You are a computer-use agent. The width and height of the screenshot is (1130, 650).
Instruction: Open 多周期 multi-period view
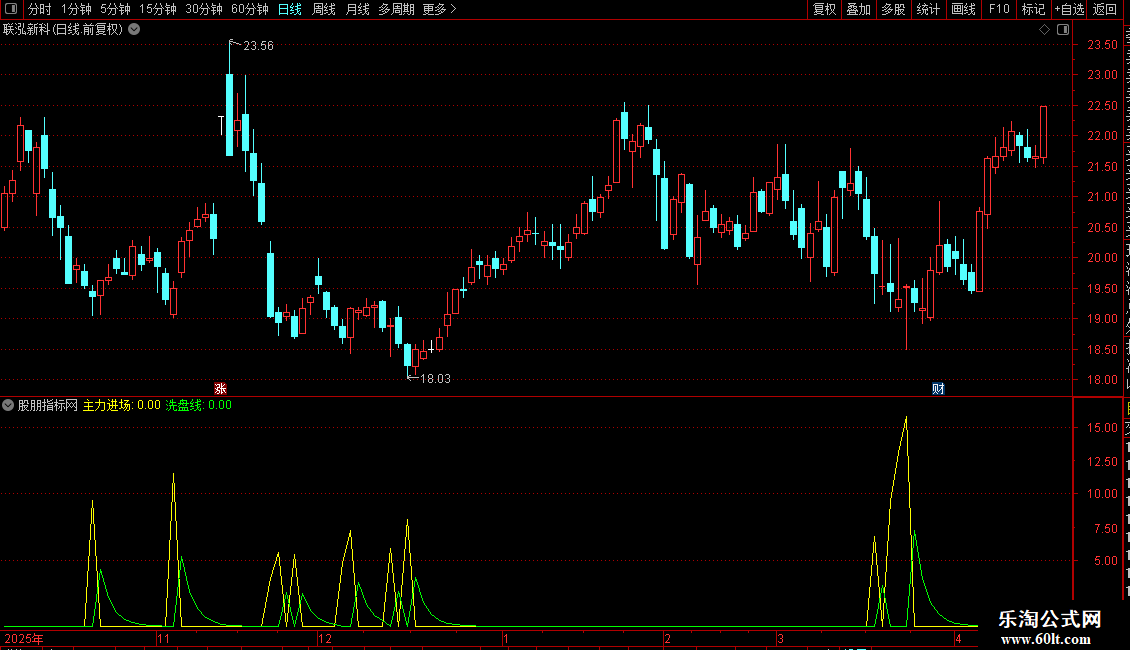[x=396, y=9]
